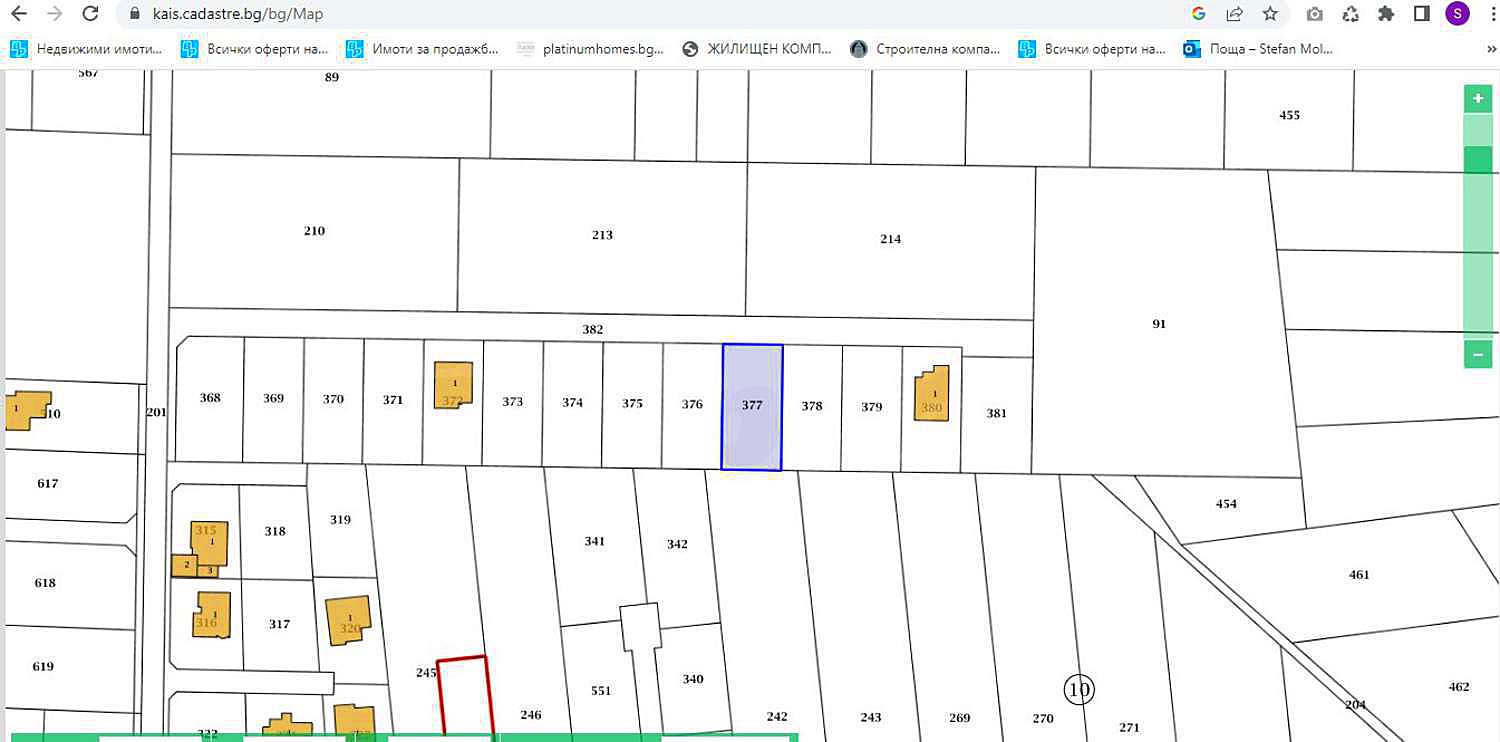Select the highlighted parcel 377
This screenshot has height=742, width=1500.
click(752, 407)
